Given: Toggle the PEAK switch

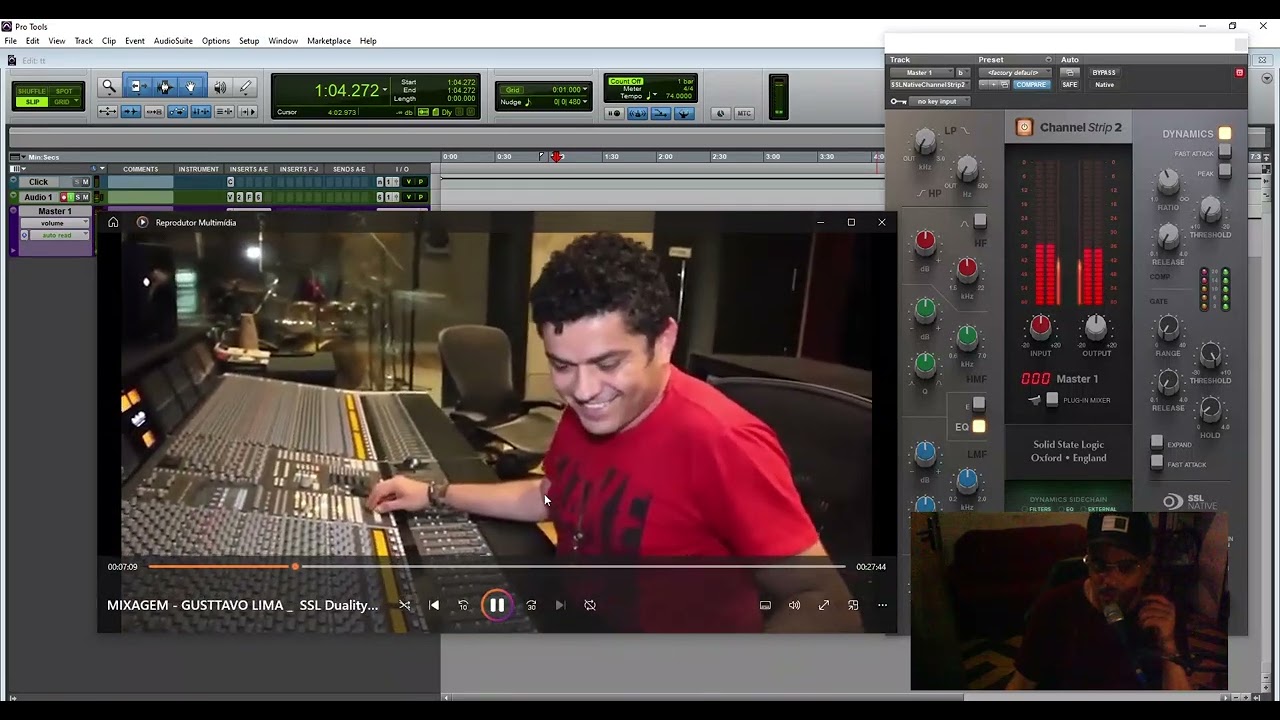Looking at the screenshot, I should [x=1225, y=172].
